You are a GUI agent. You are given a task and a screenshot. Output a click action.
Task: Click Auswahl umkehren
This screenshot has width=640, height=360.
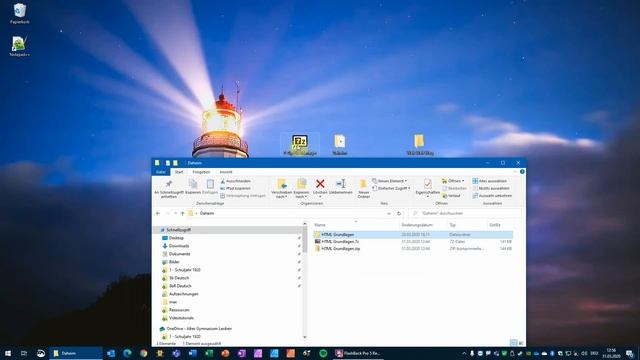pyautogui.click(x=492, y=196)
